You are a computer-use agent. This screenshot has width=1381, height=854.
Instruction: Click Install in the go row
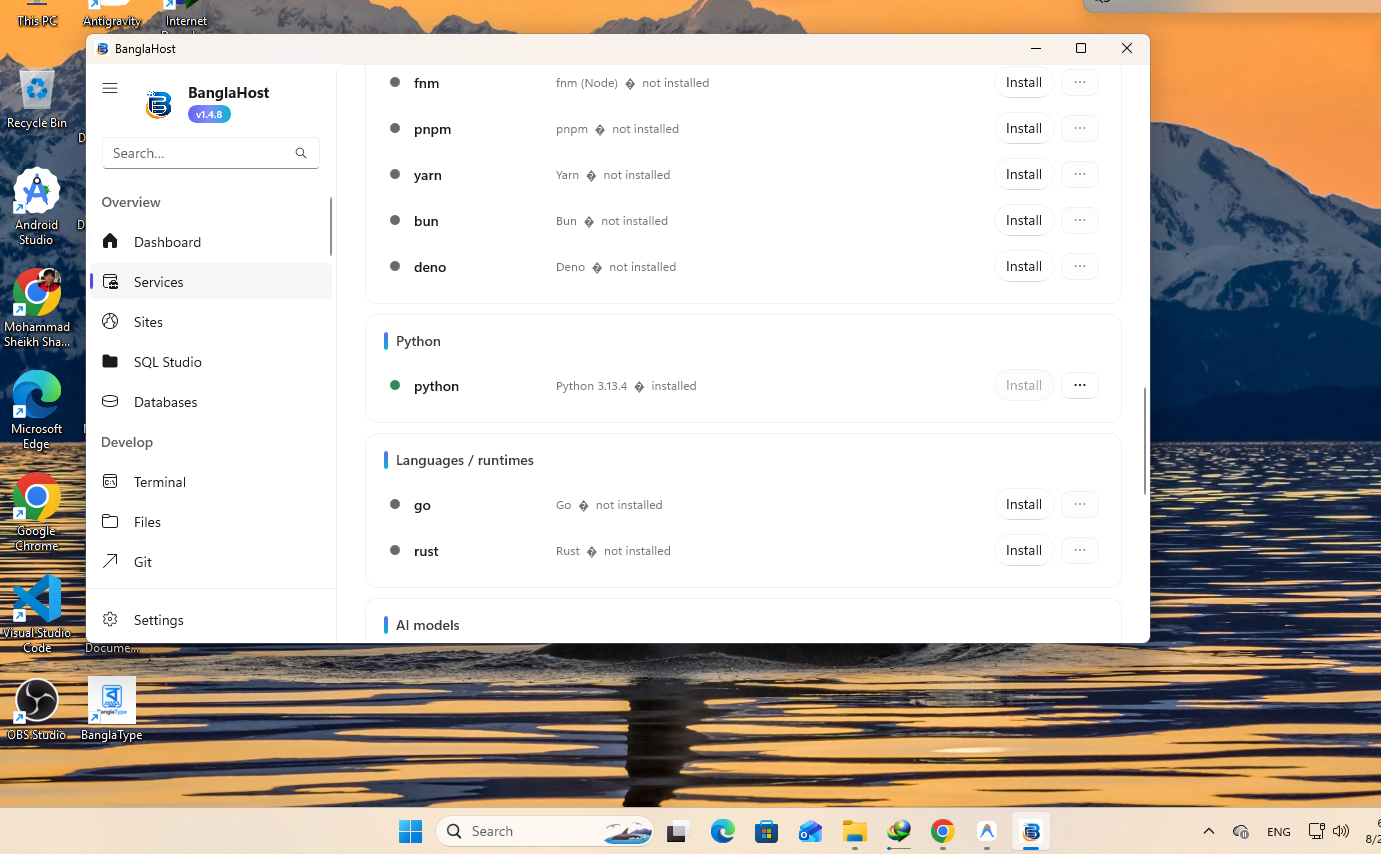click(x=1024, y=505)
